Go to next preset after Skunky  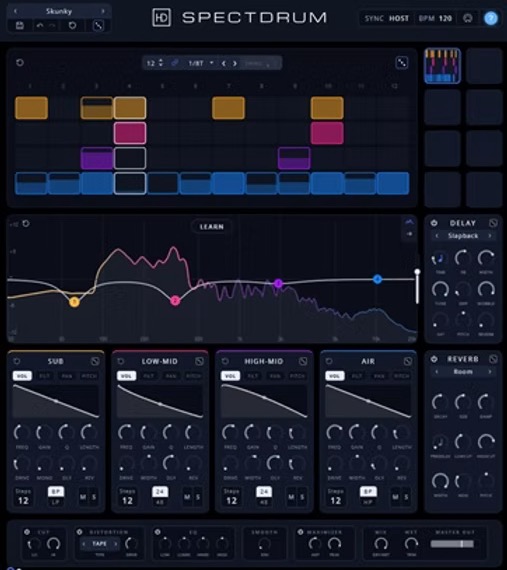tap(103, 11)
